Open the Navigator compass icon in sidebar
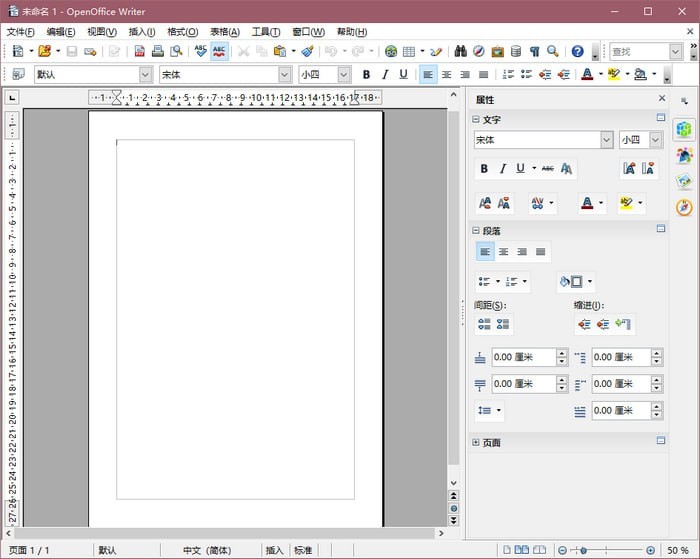 pos(684,207)
